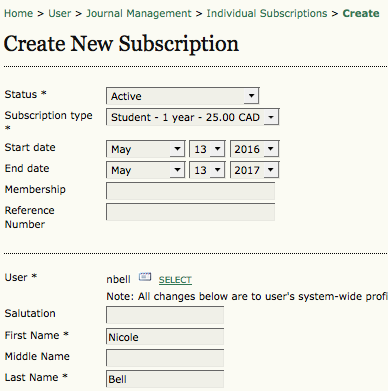Open the Start date year 2016 dropdown

click(x=254, y=149)
